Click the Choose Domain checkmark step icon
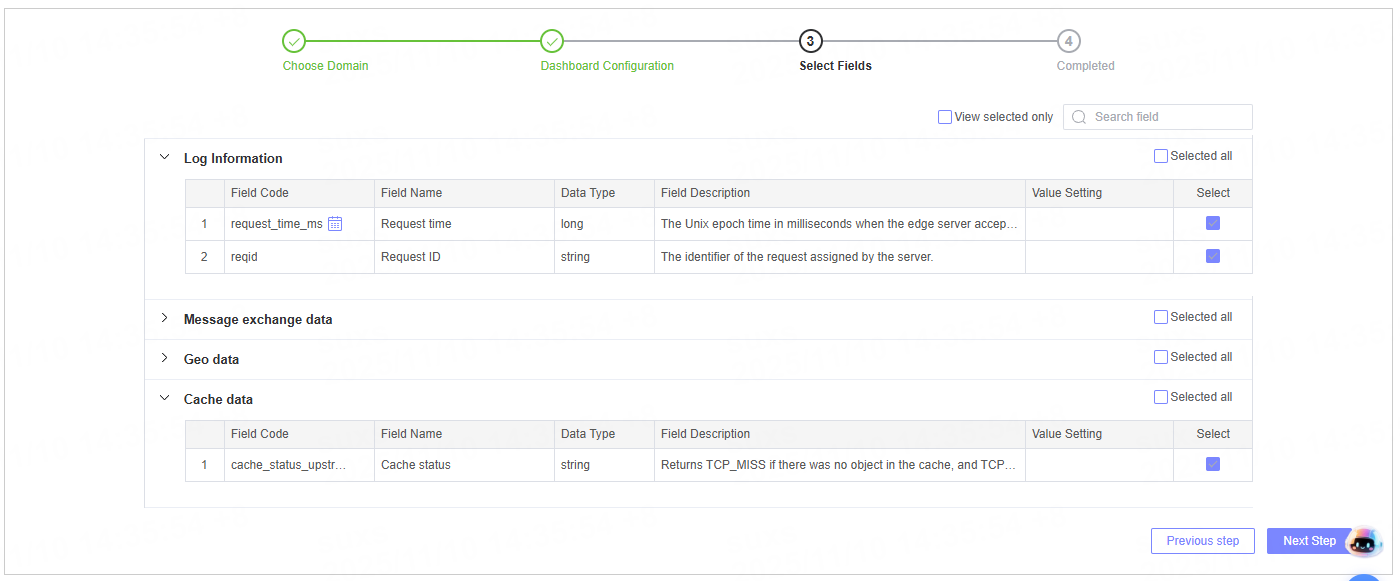Screen dimensions: 1400x581 click(x=294, y=41)
